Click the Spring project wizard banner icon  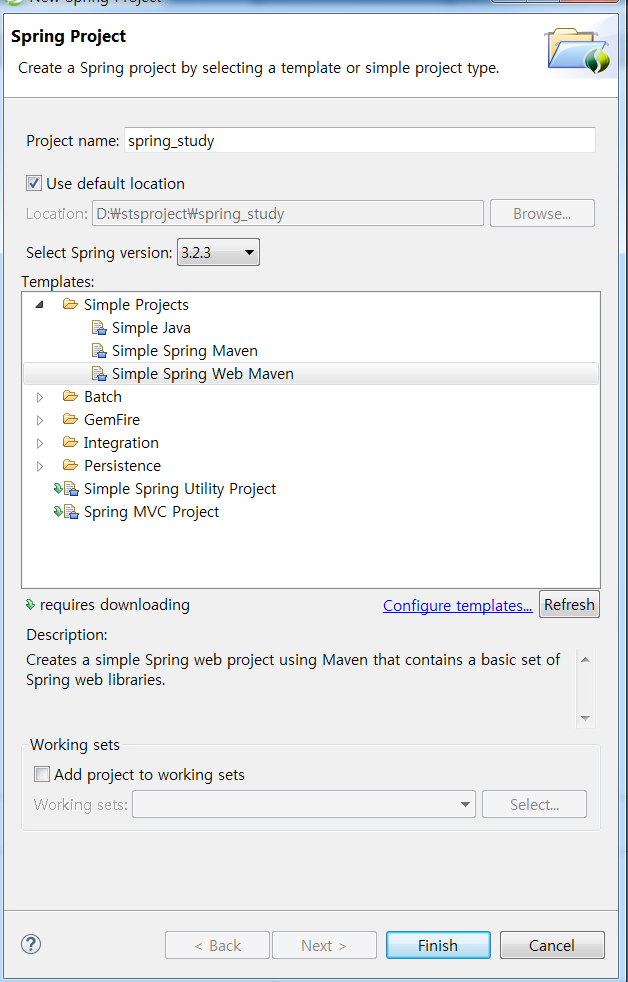(x=577, y=49)
